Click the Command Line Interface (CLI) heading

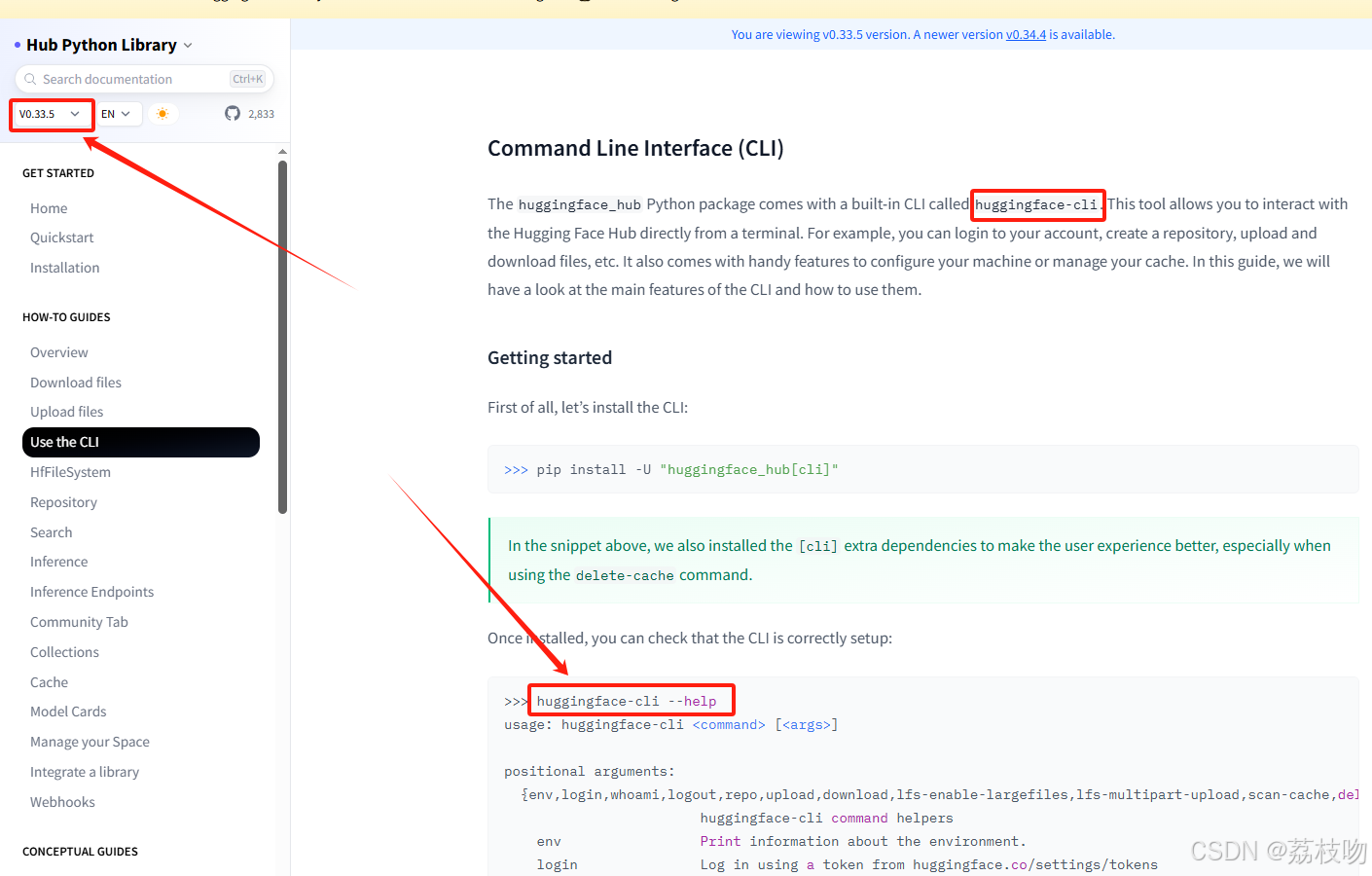635,148
